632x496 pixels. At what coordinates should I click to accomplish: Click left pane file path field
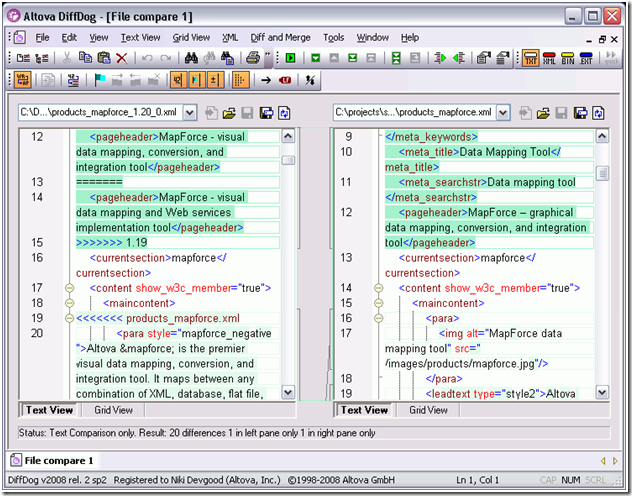98,113
